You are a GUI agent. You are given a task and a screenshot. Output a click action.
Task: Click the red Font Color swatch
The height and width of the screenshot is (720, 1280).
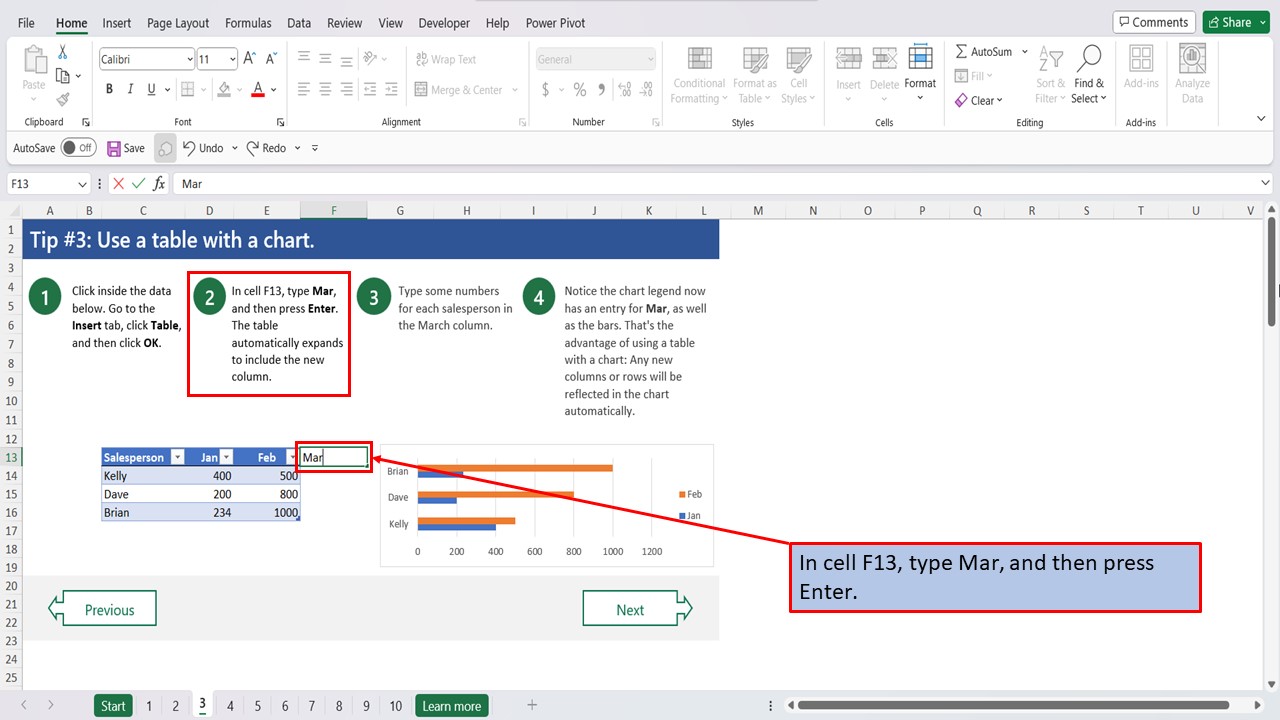[x=258, y=90]
